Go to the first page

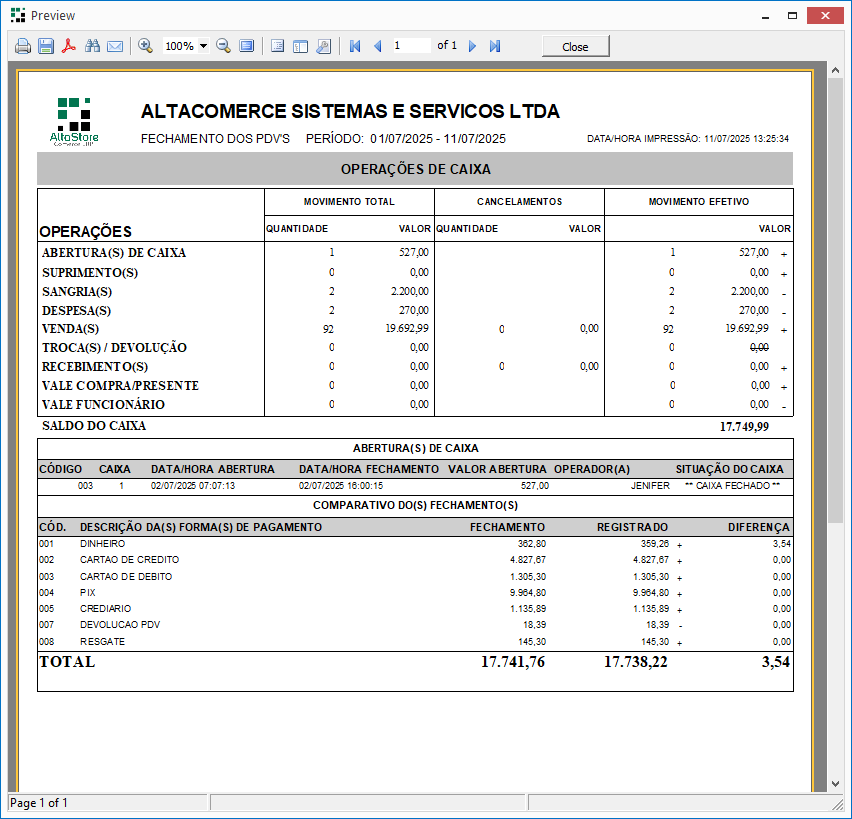coord(355,46)
